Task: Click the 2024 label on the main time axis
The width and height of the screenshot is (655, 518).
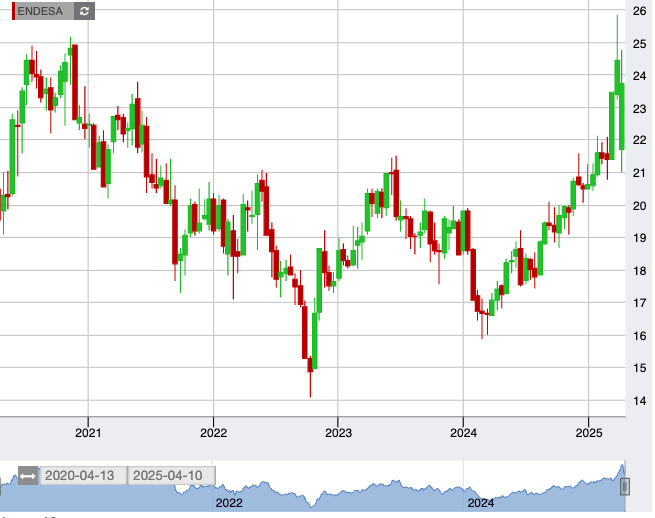Action: 463,433
